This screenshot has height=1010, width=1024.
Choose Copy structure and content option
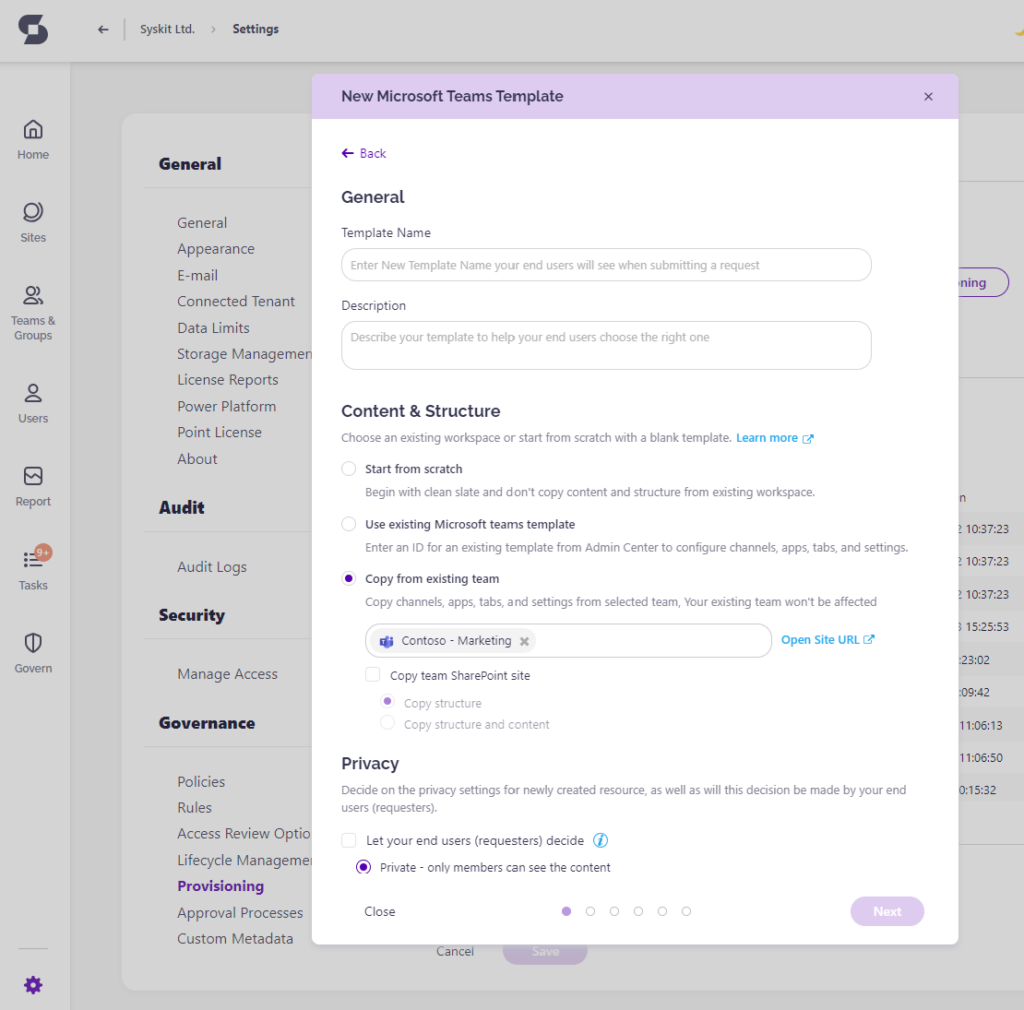pyautogui.click(x=387, y=723)
